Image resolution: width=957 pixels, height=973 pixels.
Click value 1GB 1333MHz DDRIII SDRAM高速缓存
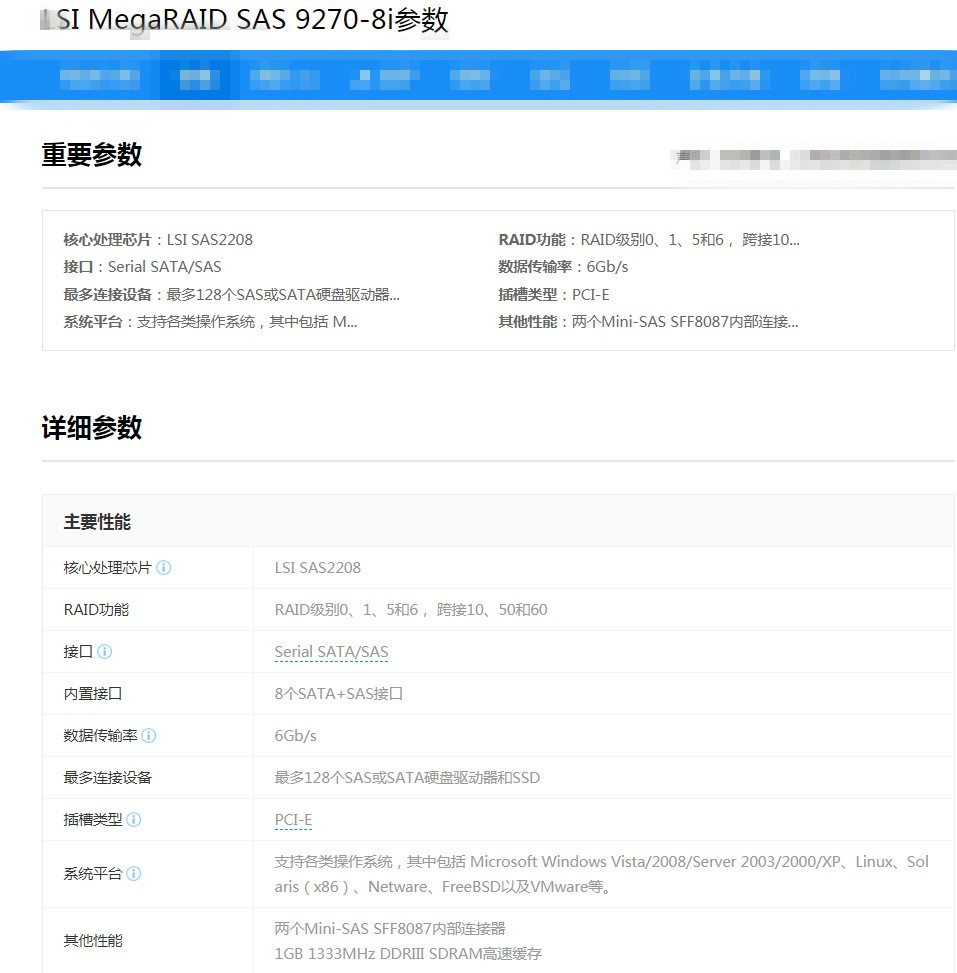[408, 954]
